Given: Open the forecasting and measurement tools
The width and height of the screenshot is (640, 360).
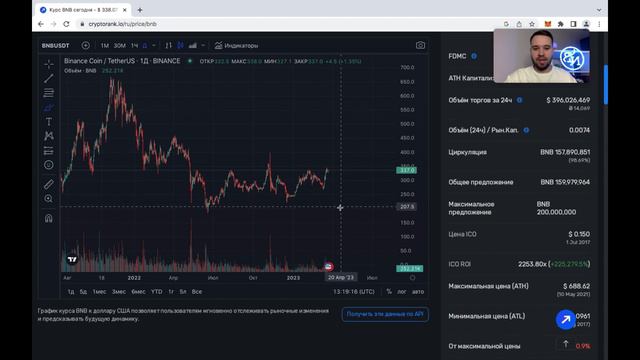Looking at the screenshot, I should point(49,151).
